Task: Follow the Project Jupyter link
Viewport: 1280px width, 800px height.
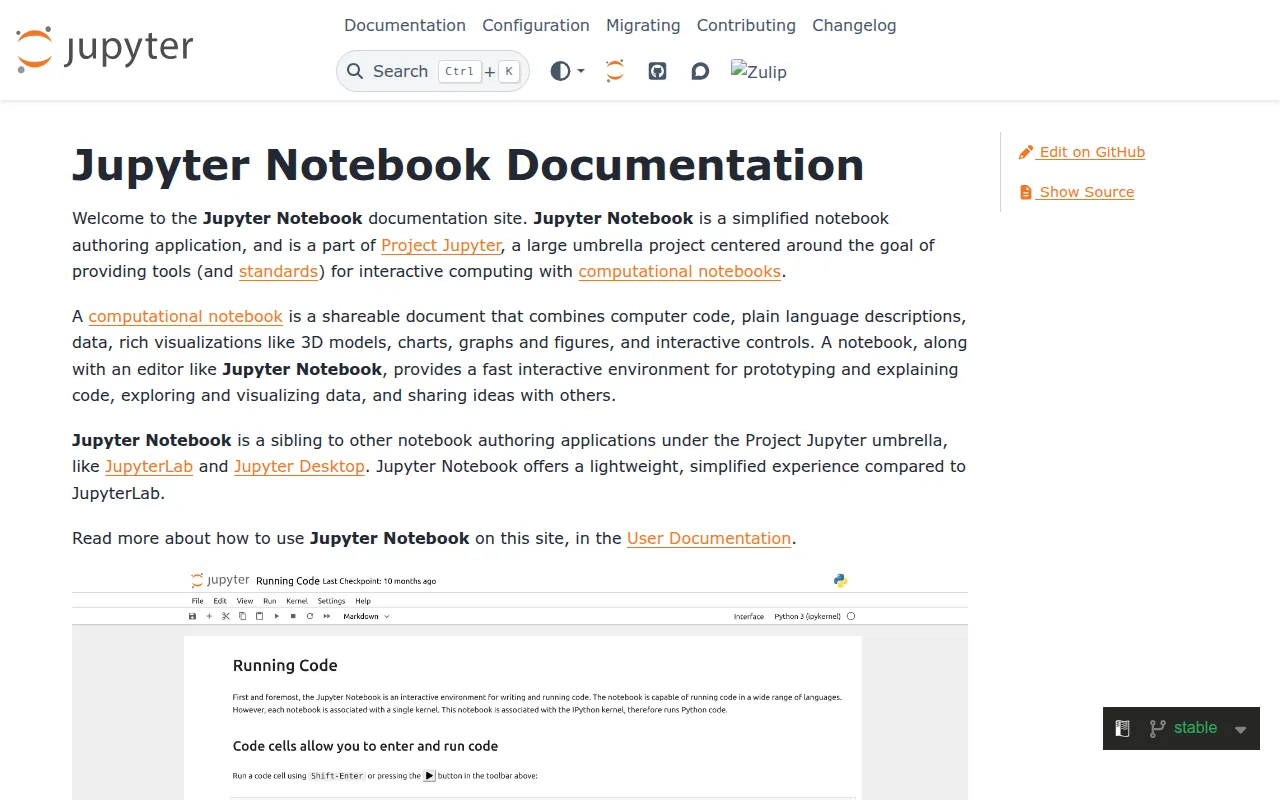Action: point(441,245)
